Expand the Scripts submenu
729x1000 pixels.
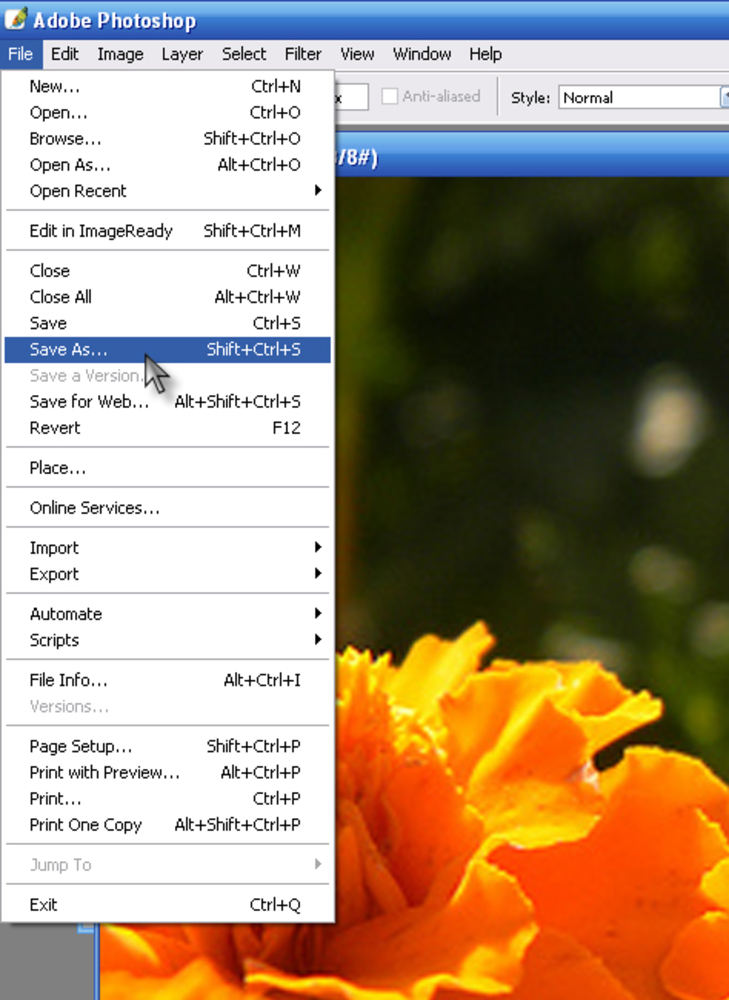pos(167,640)
